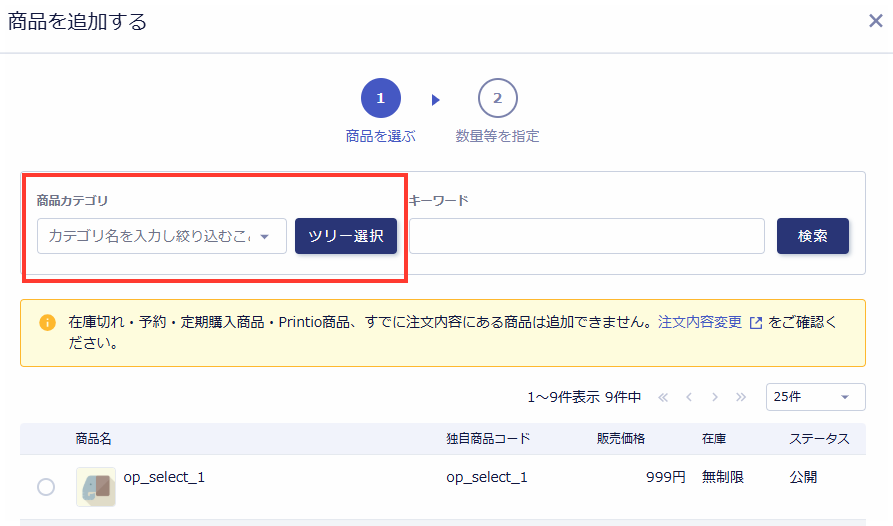The height and width of the screenshot is (526, 893).
Task: Select the op_select_1 radio button
Action: 46,487
